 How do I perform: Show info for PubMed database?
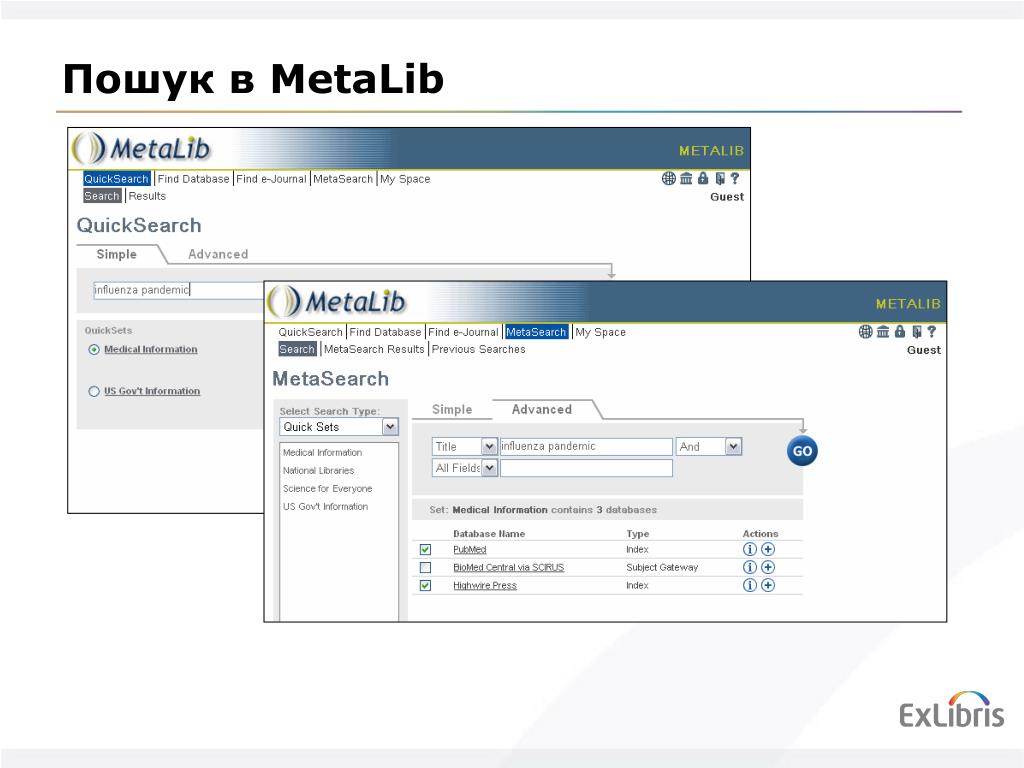tap(750, 549)
